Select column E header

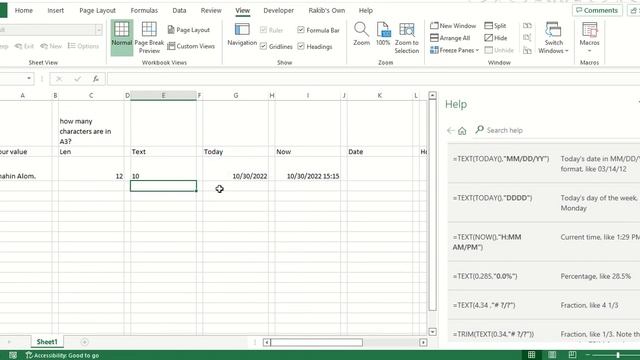click(x=163, y=96)
